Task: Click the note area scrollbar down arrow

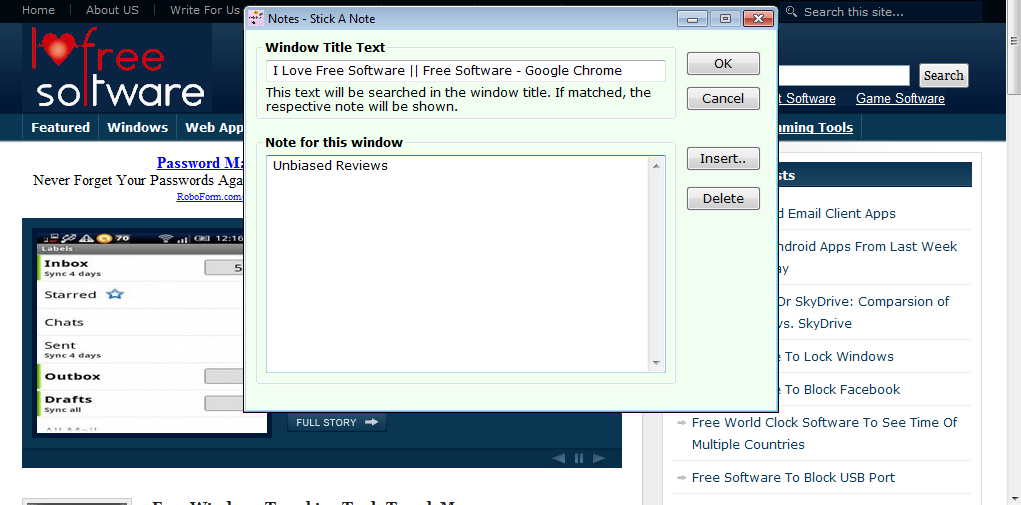Action: tap(656, 362)
